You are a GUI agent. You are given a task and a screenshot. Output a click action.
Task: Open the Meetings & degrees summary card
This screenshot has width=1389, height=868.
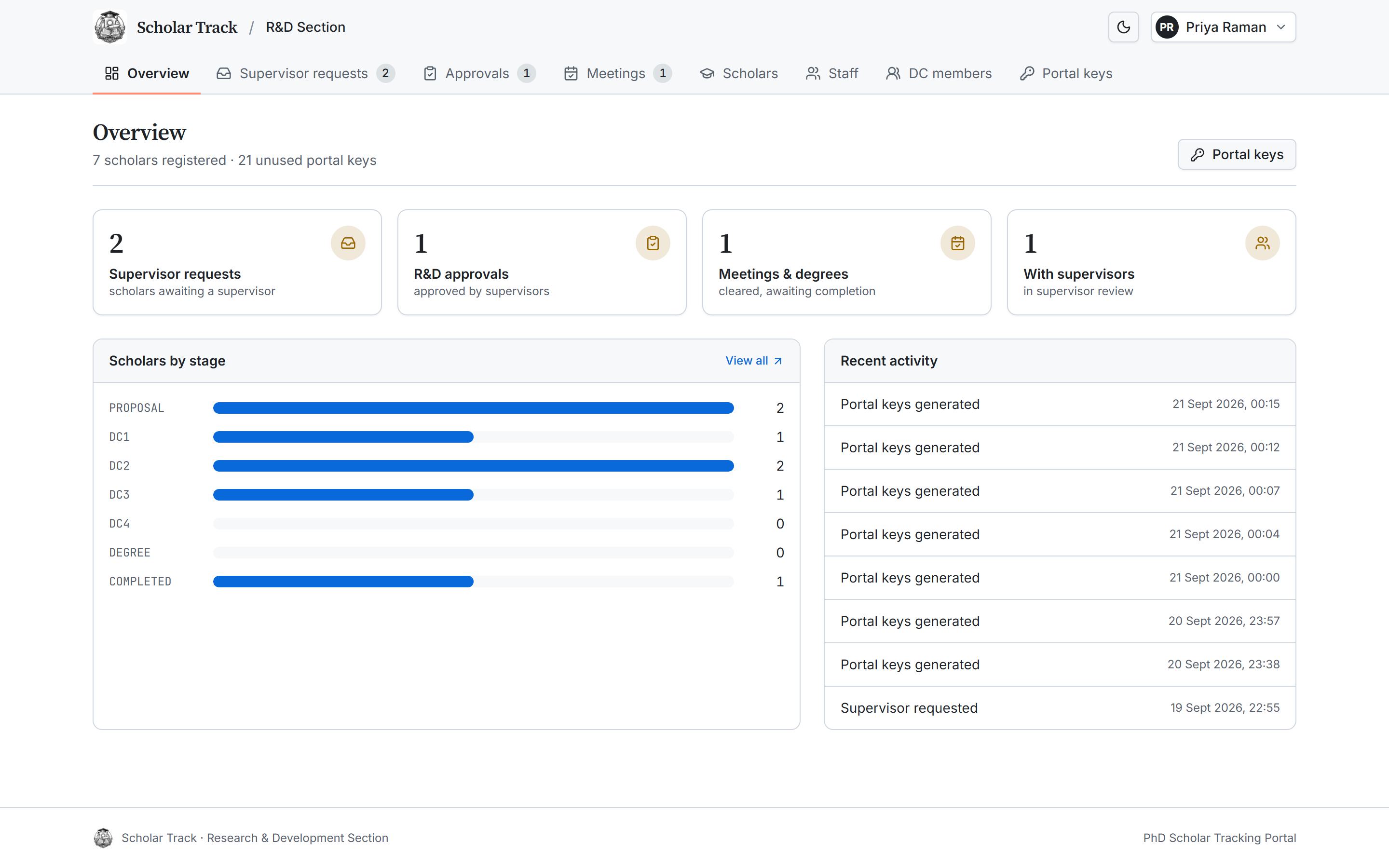[x=846, y=262]
